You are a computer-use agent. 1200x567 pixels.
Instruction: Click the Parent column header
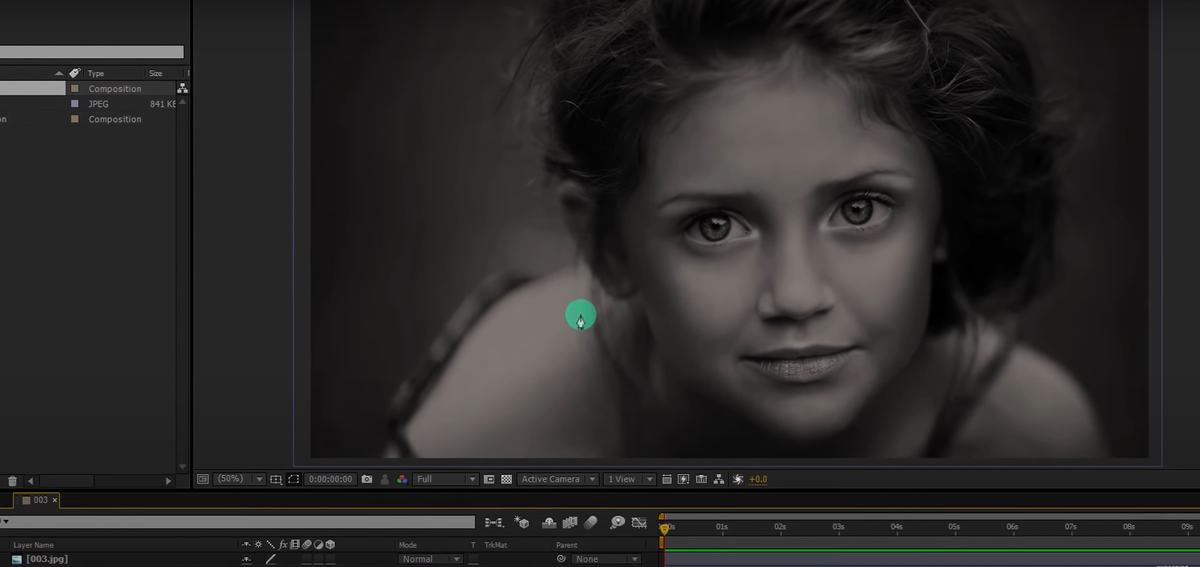[x=567, y=545]
